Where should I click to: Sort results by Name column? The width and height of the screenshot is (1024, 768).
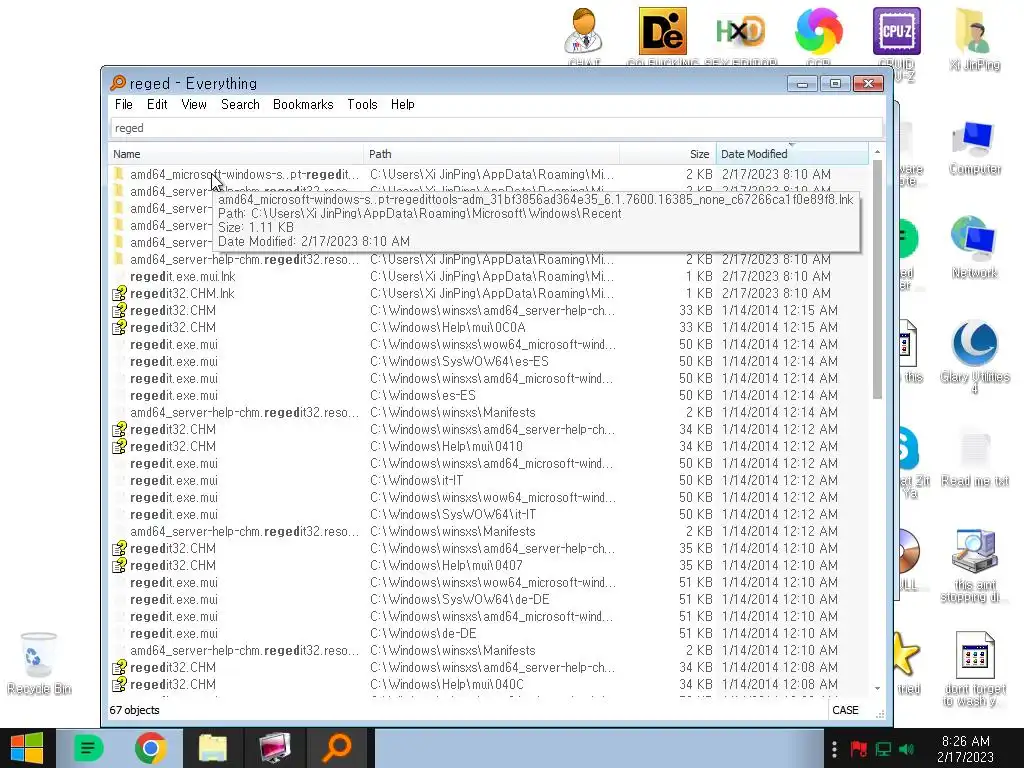(x=236, y=154)
